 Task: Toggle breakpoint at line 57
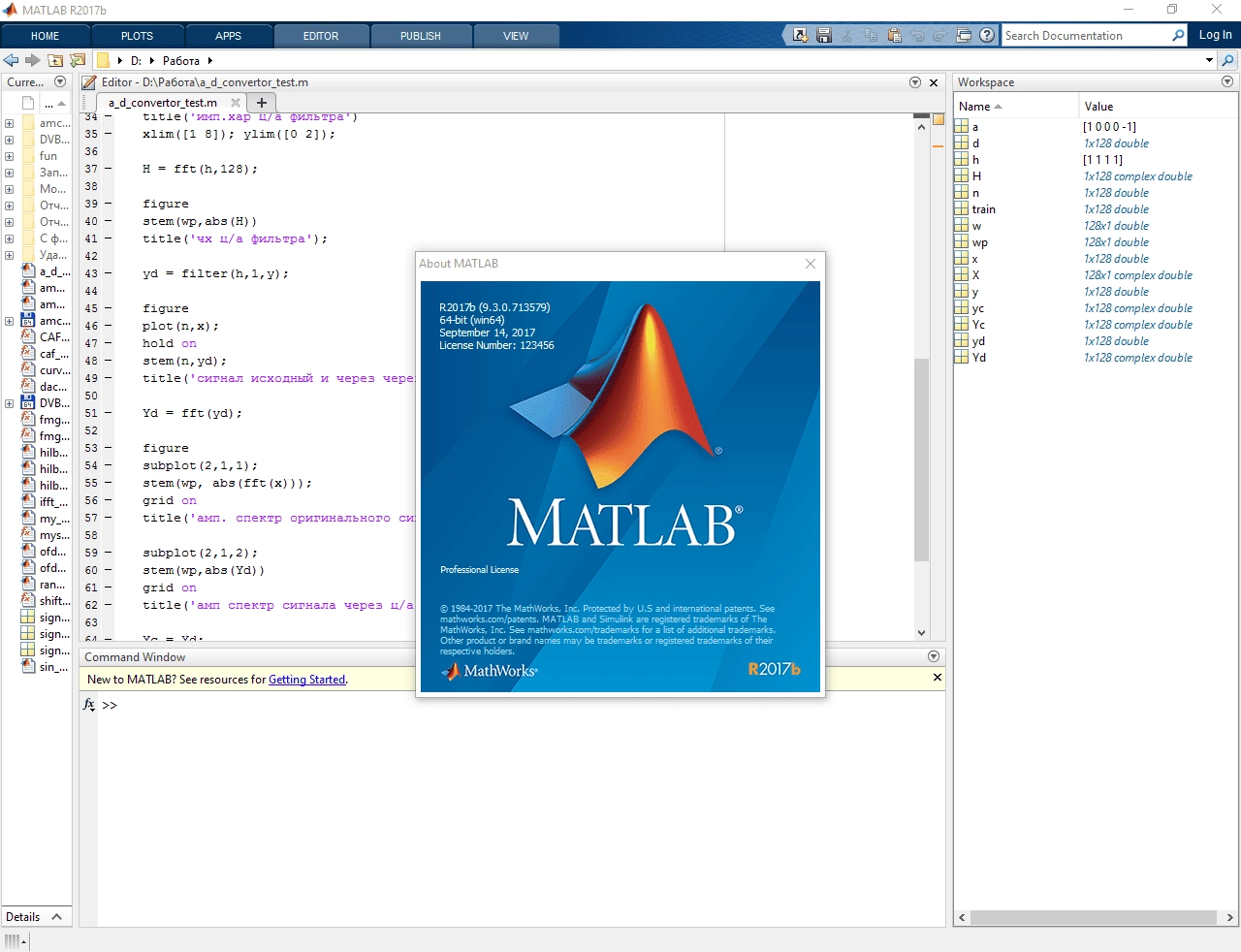click(109, 518)
